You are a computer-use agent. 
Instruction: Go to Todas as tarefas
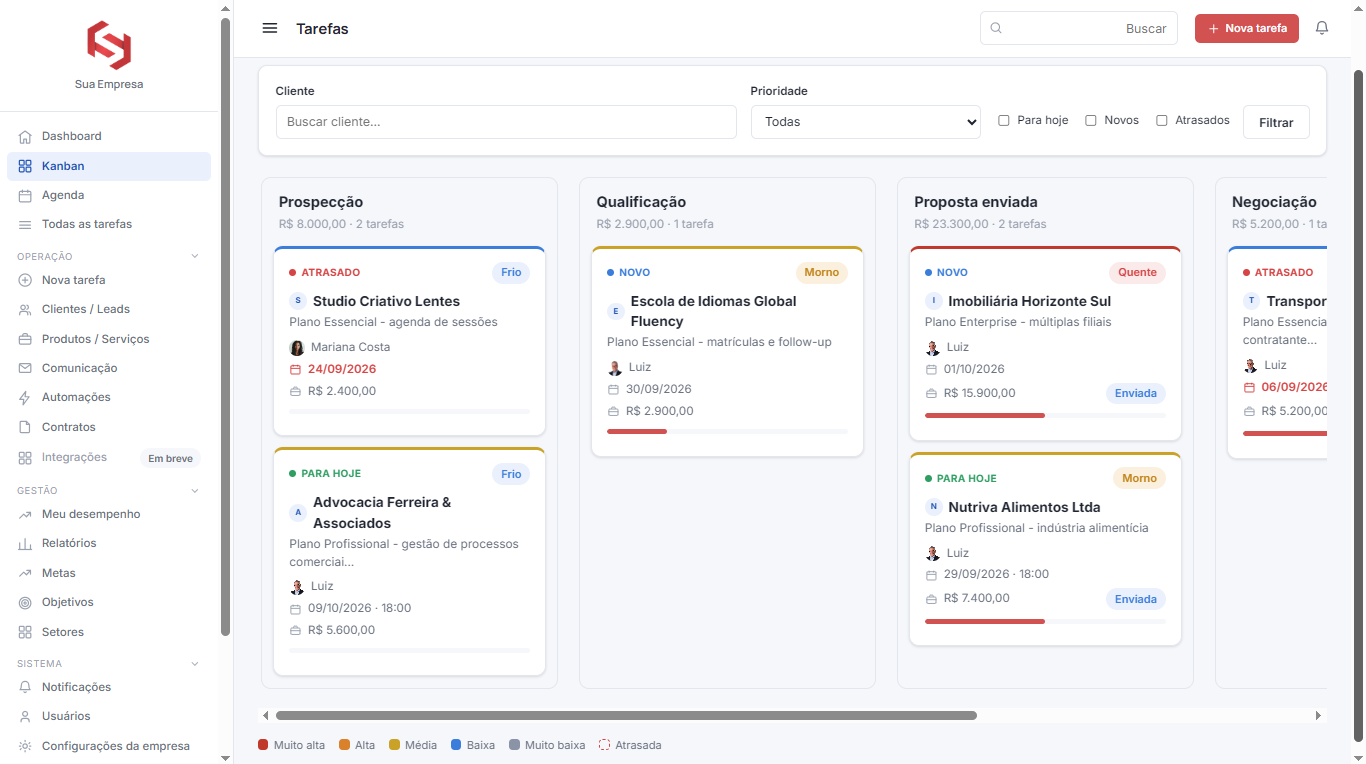[x=109, y=224]
